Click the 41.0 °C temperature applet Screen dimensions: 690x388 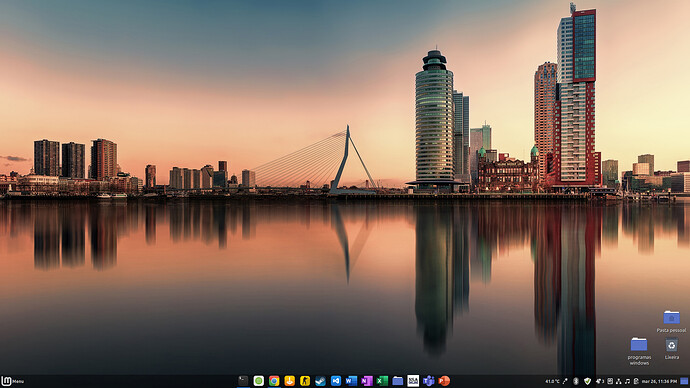pyautogui.click(x=552, y=381)
